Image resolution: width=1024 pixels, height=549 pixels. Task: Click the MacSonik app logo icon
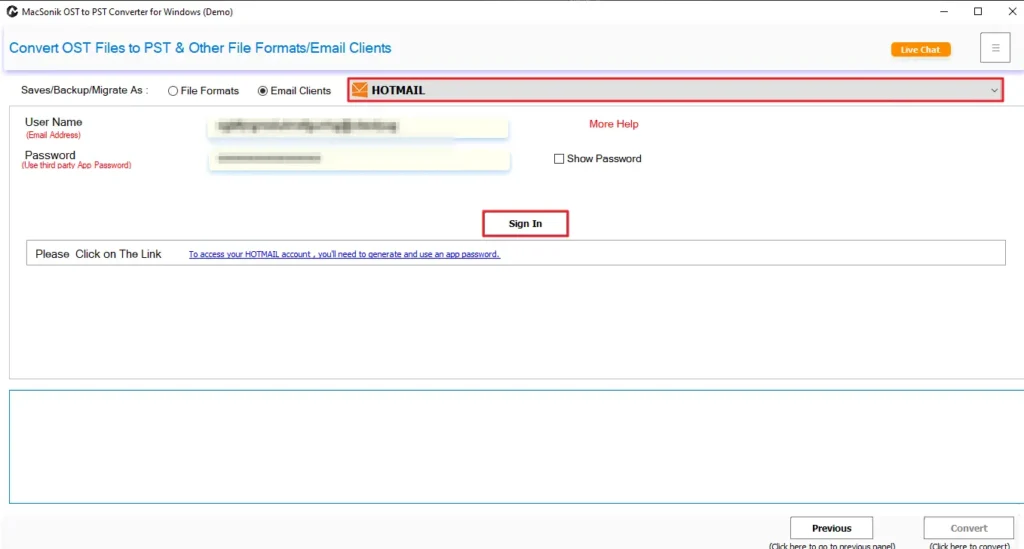12,12
